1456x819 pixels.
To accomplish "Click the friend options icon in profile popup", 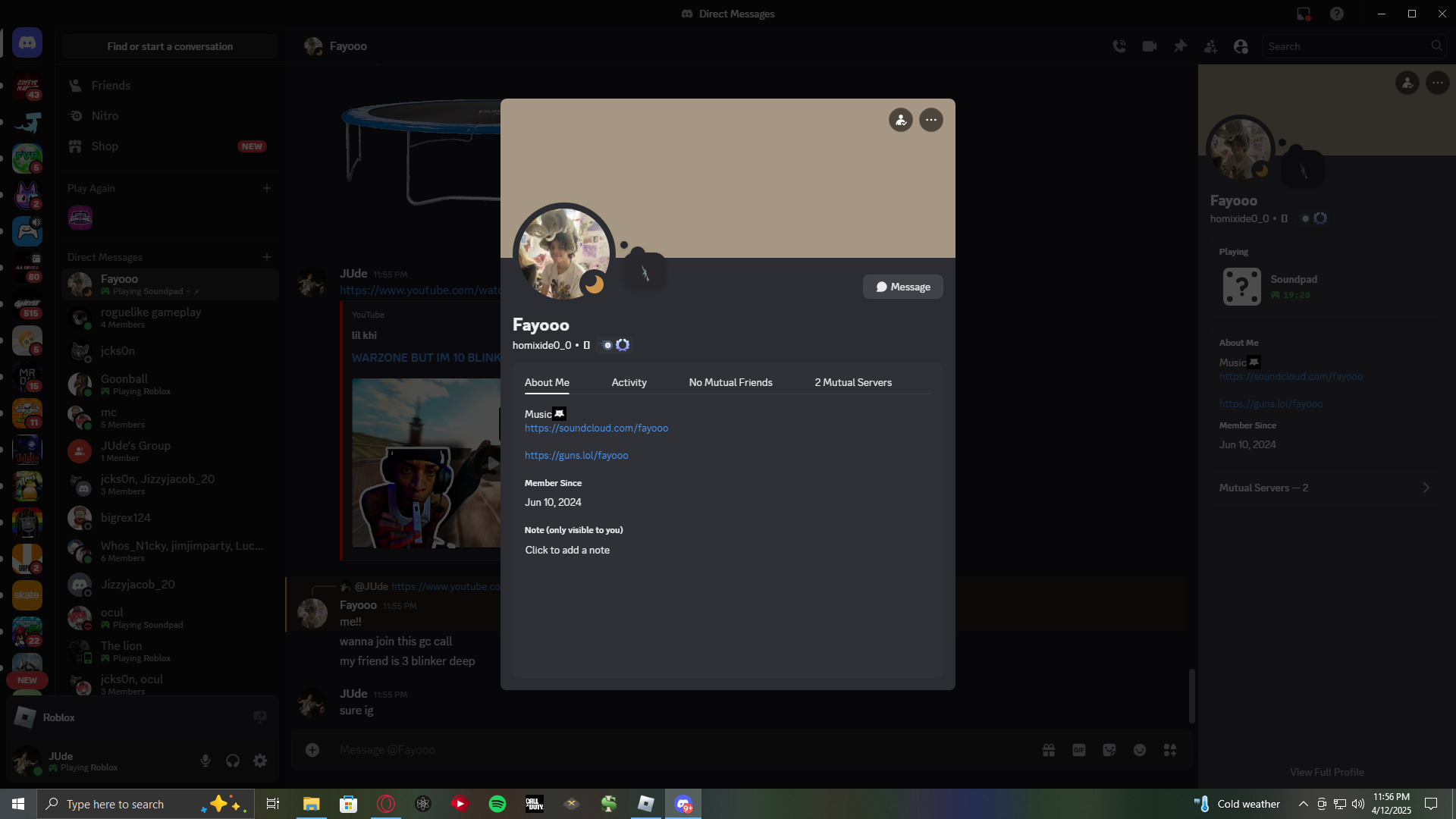I will point(901,120).
